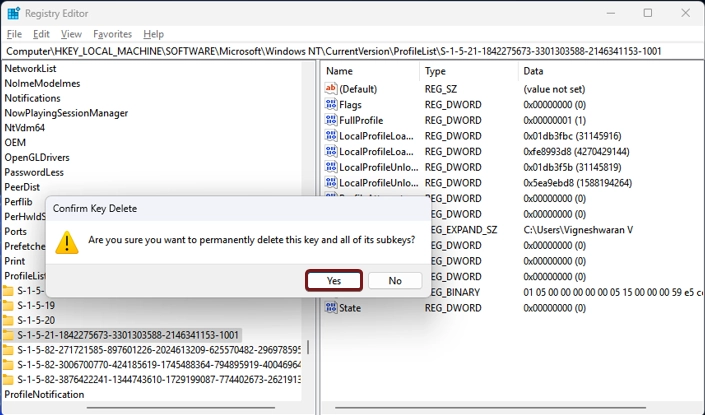Click folder icon of S-1-5-82-3876422241 key
The width and height of the screenshot is (705, 415).
[8, 380]
